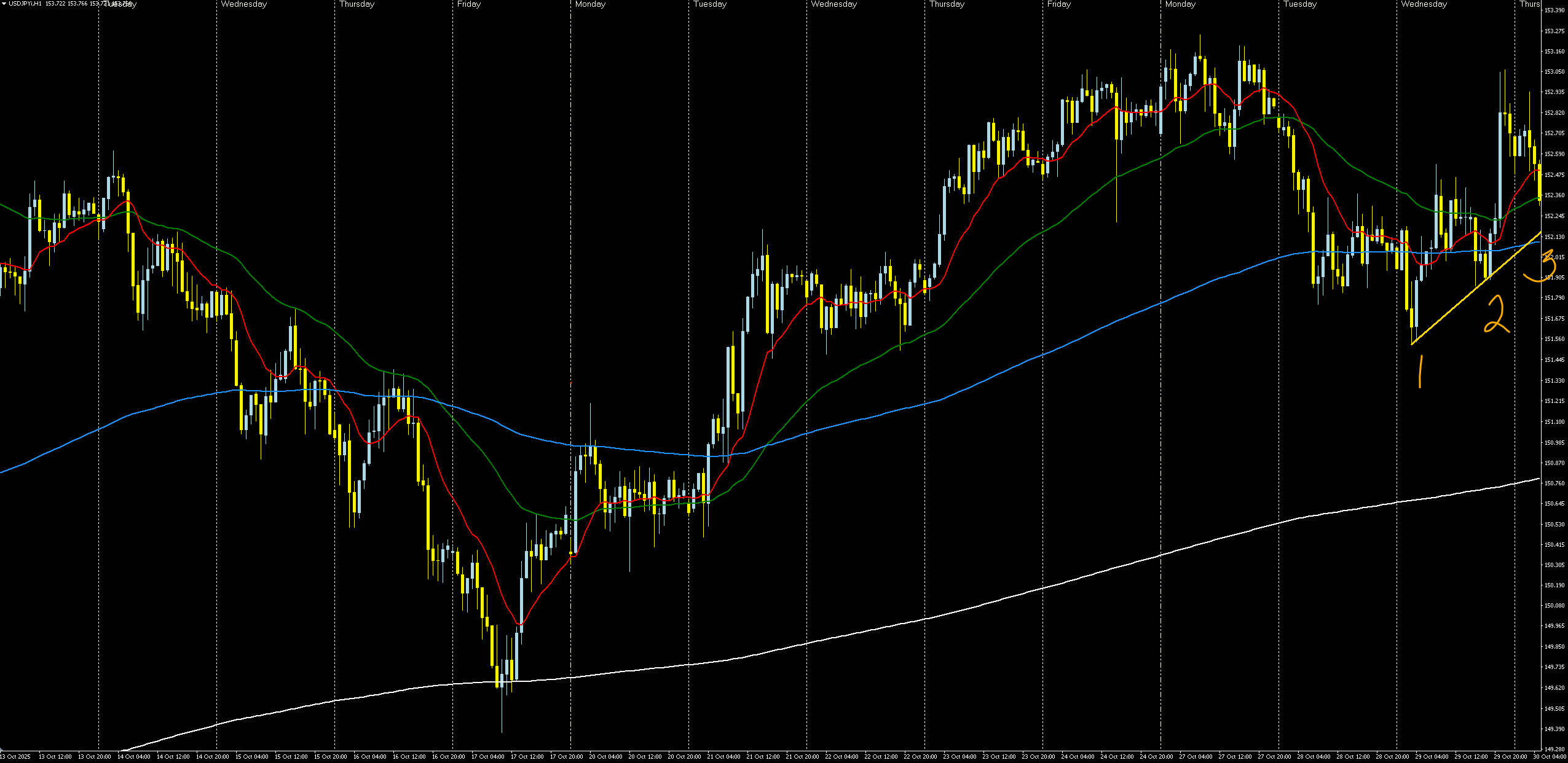Click the first Monday day label

590,4
